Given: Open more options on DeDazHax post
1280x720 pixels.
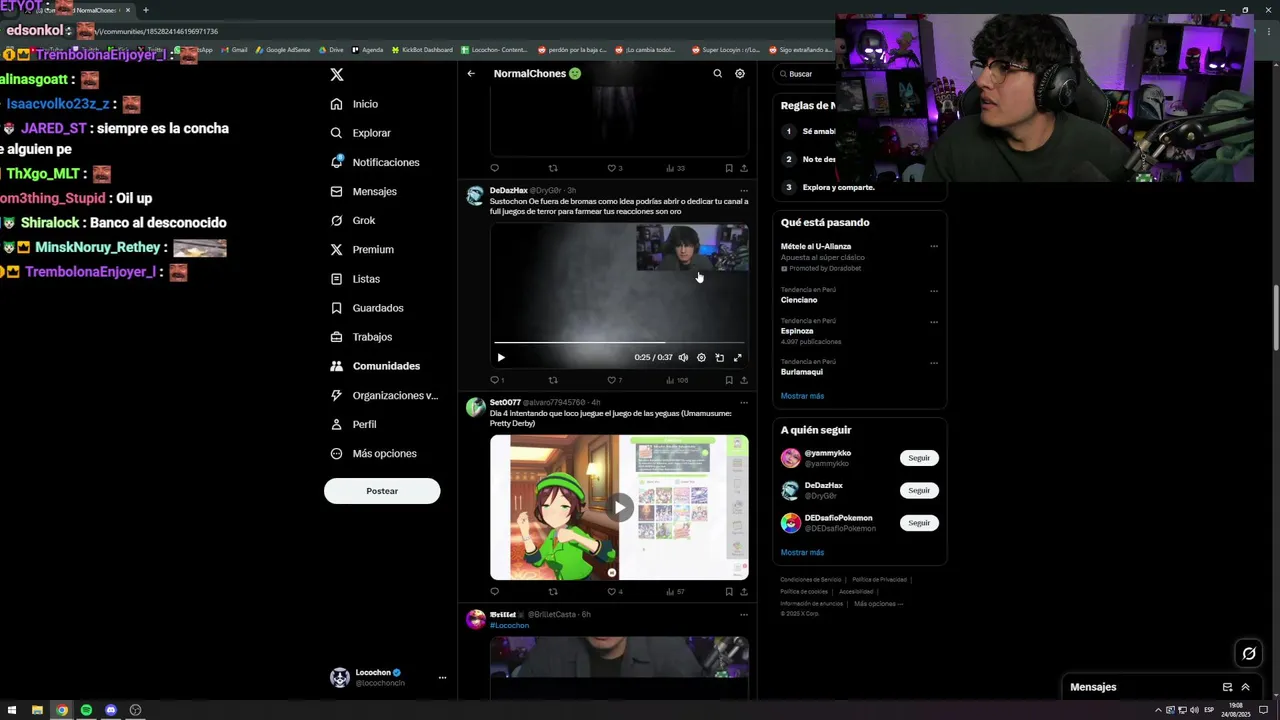Looking at the screenshot, I should pyautogui.click(x=743, y=191).
